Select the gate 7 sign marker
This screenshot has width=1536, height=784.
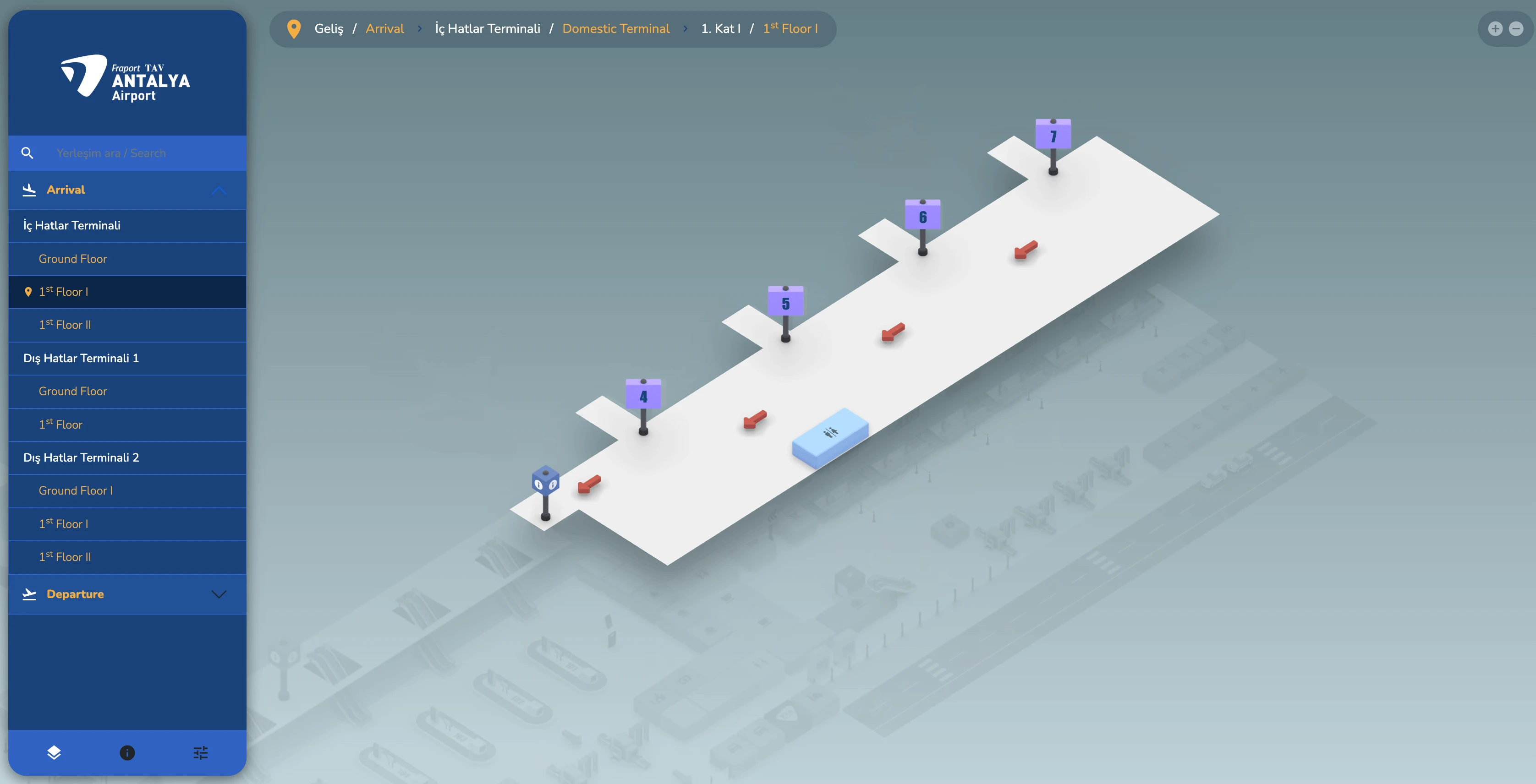click(x=1053, y=136)
